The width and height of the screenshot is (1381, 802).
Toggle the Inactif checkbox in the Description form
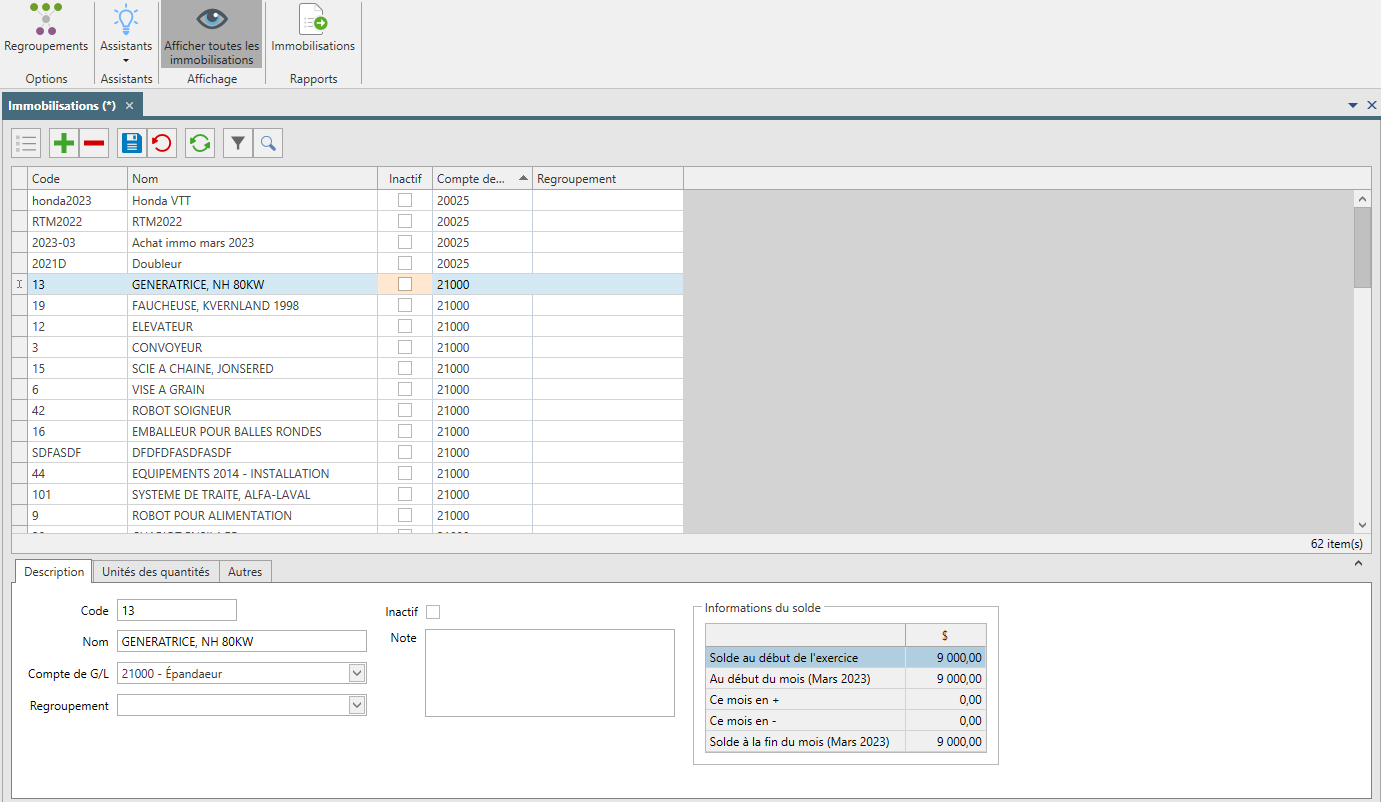click(x=433, y=612)
